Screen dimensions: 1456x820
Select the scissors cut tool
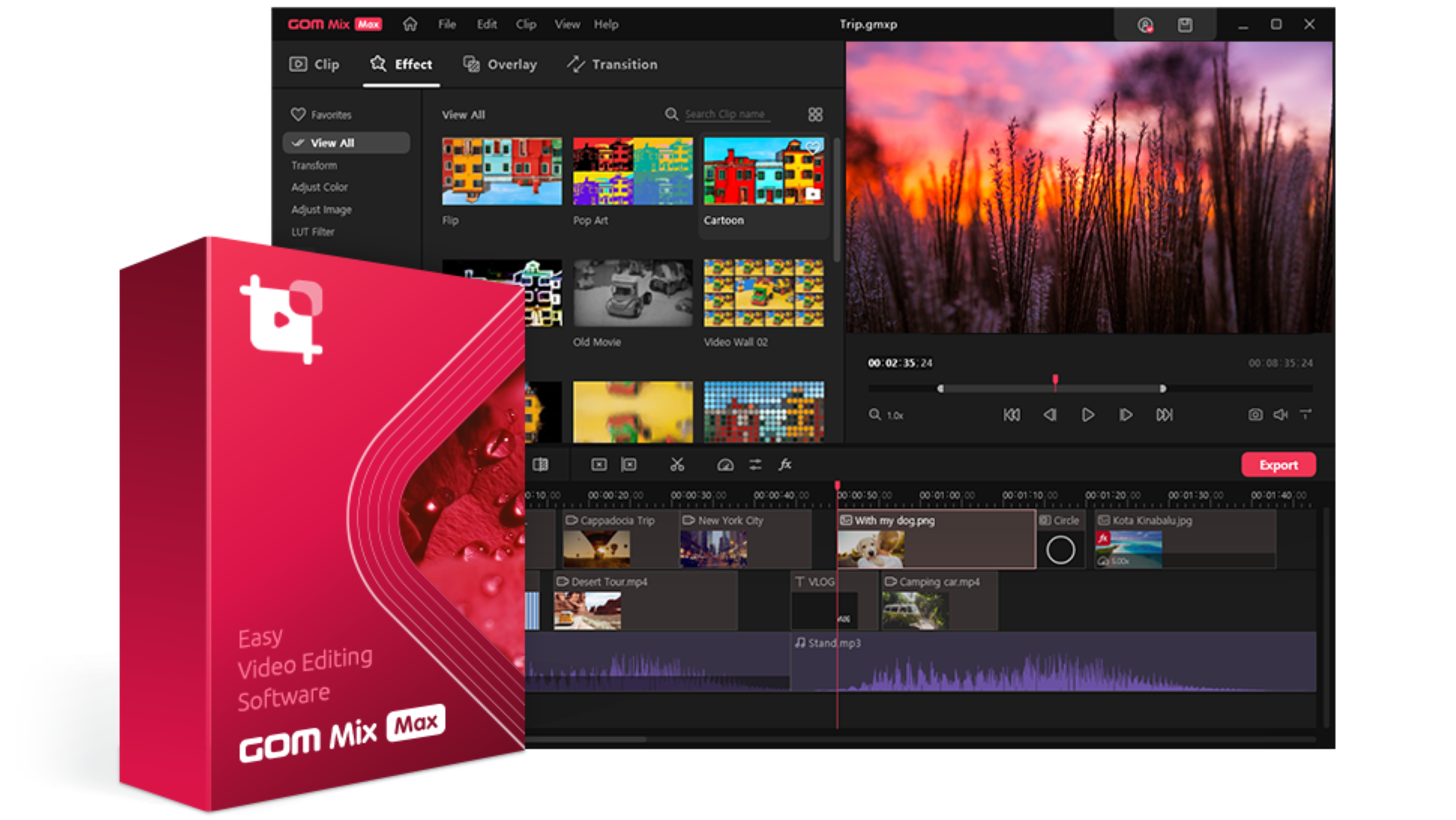tap(677, 464)
